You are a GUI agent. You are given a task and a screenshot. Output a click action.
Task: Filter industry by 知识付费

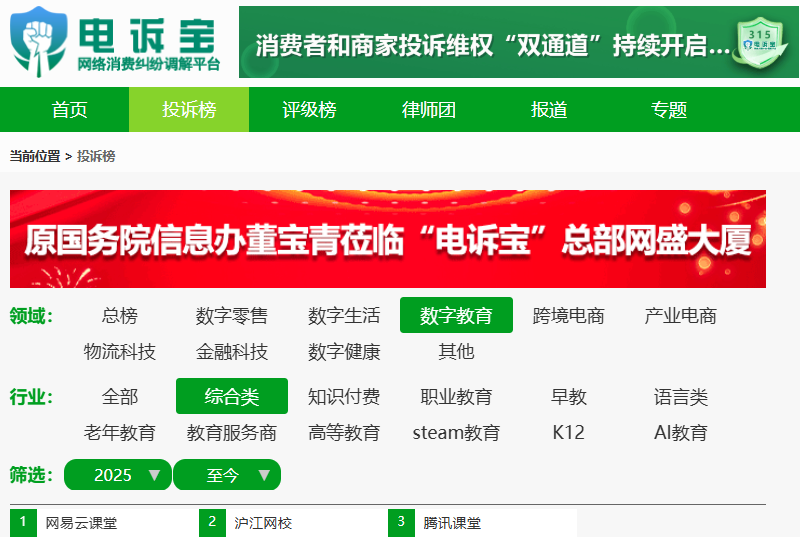click(x=344, y=396)
